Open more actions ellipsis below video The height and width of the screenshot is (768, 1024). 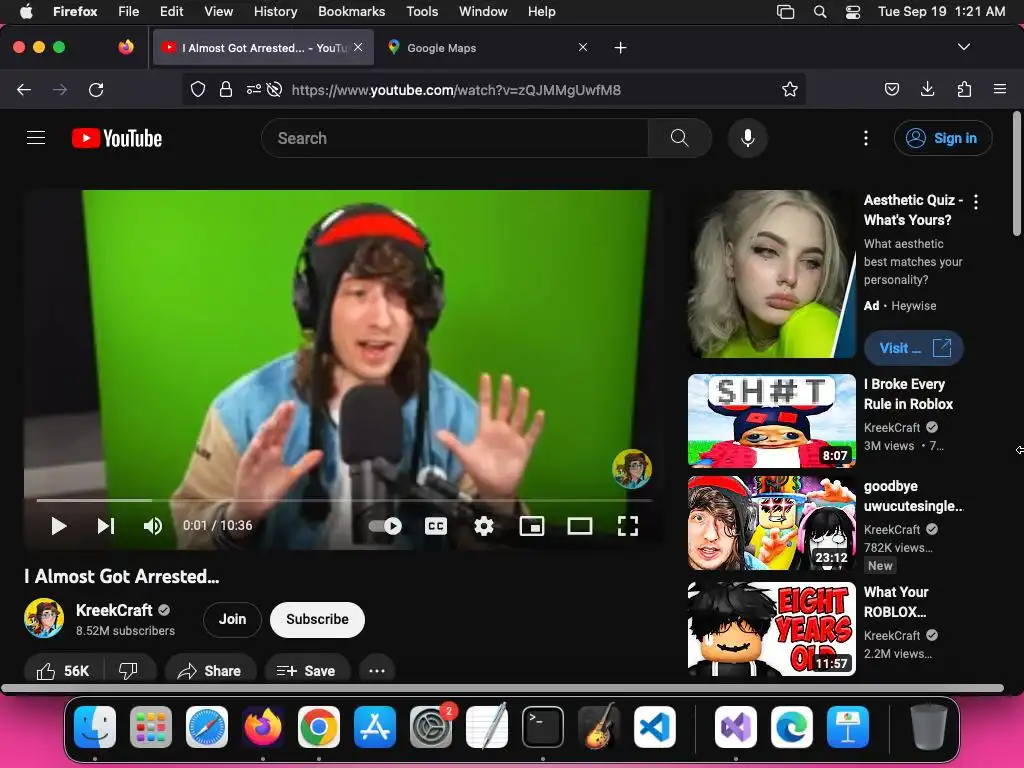pyautogui.click(x=377, y=671)
